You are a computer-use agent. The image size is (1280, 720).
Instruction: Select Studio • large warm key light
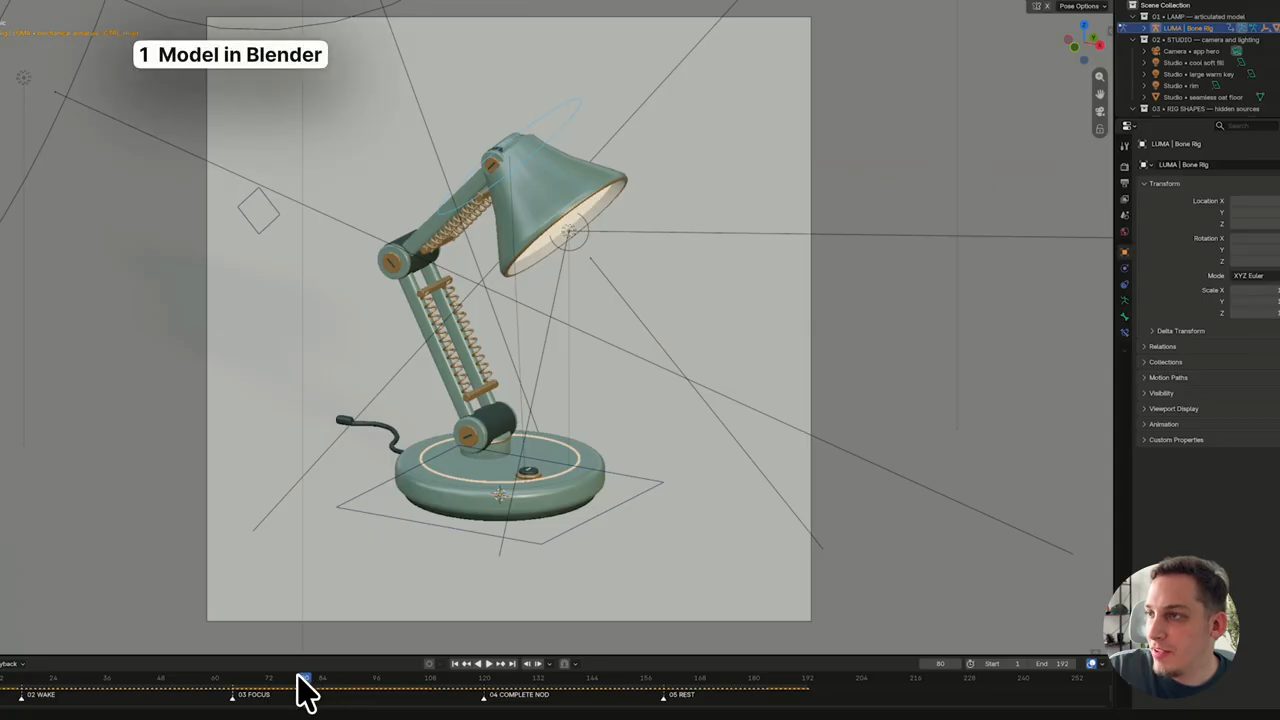coord(1198,74)
